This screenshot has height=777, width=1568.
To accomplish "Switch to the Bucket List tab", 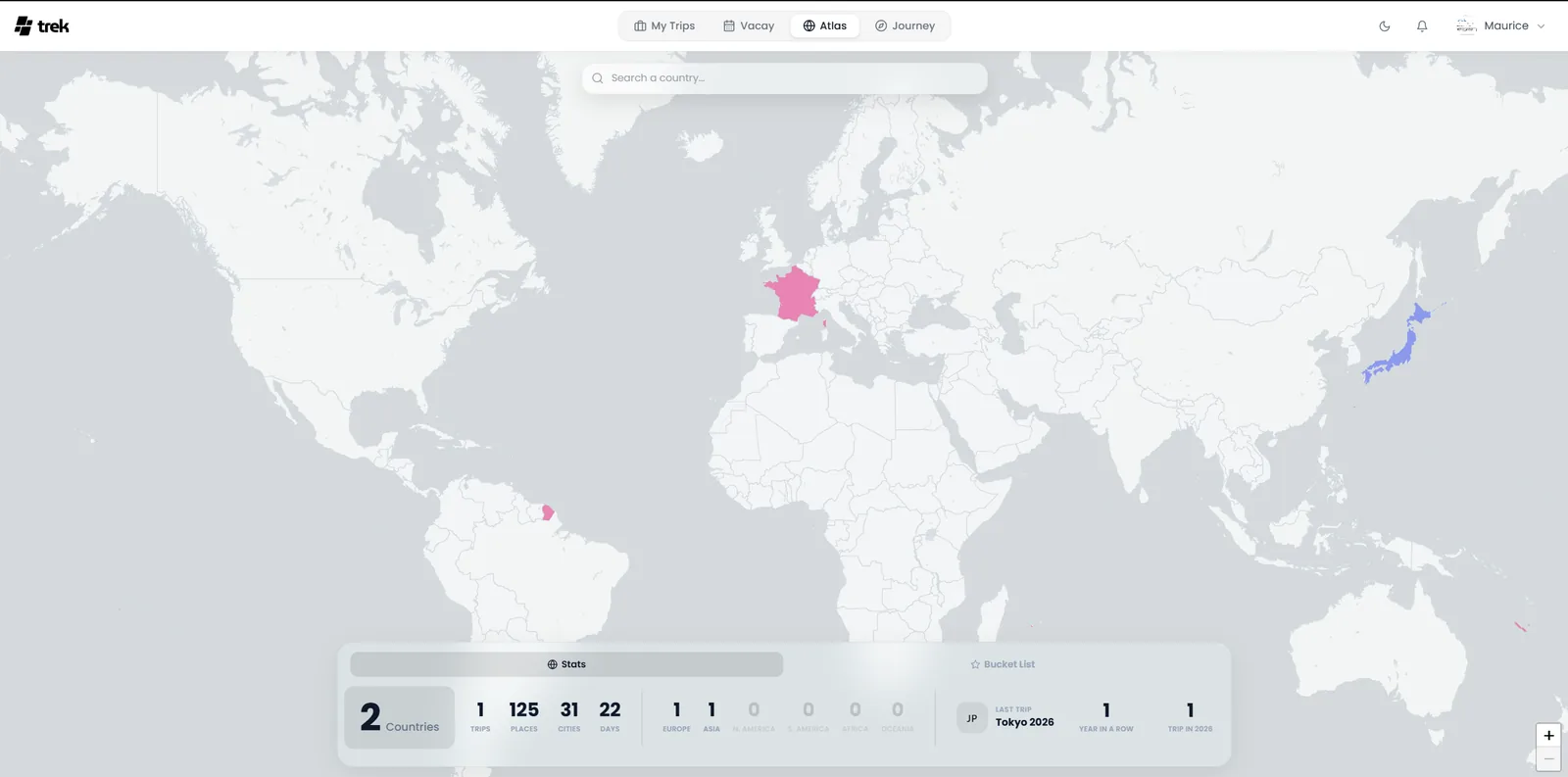I will 1003,664.
